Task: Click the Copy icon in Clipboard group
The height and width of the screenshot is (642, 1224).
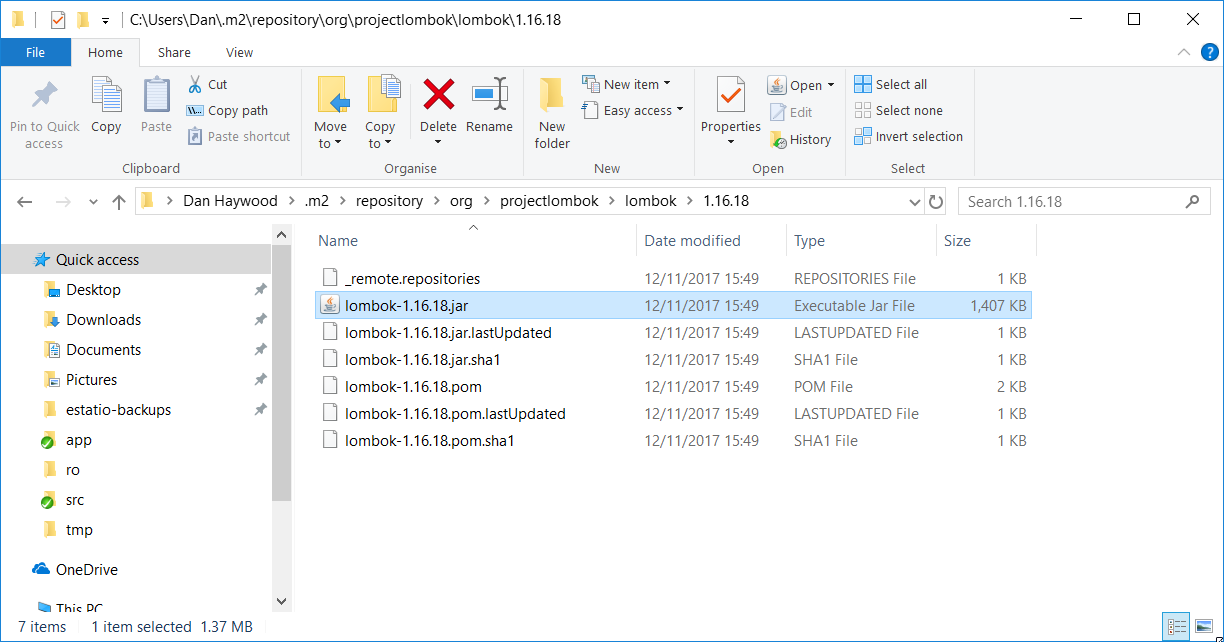Action: point(106,96)
